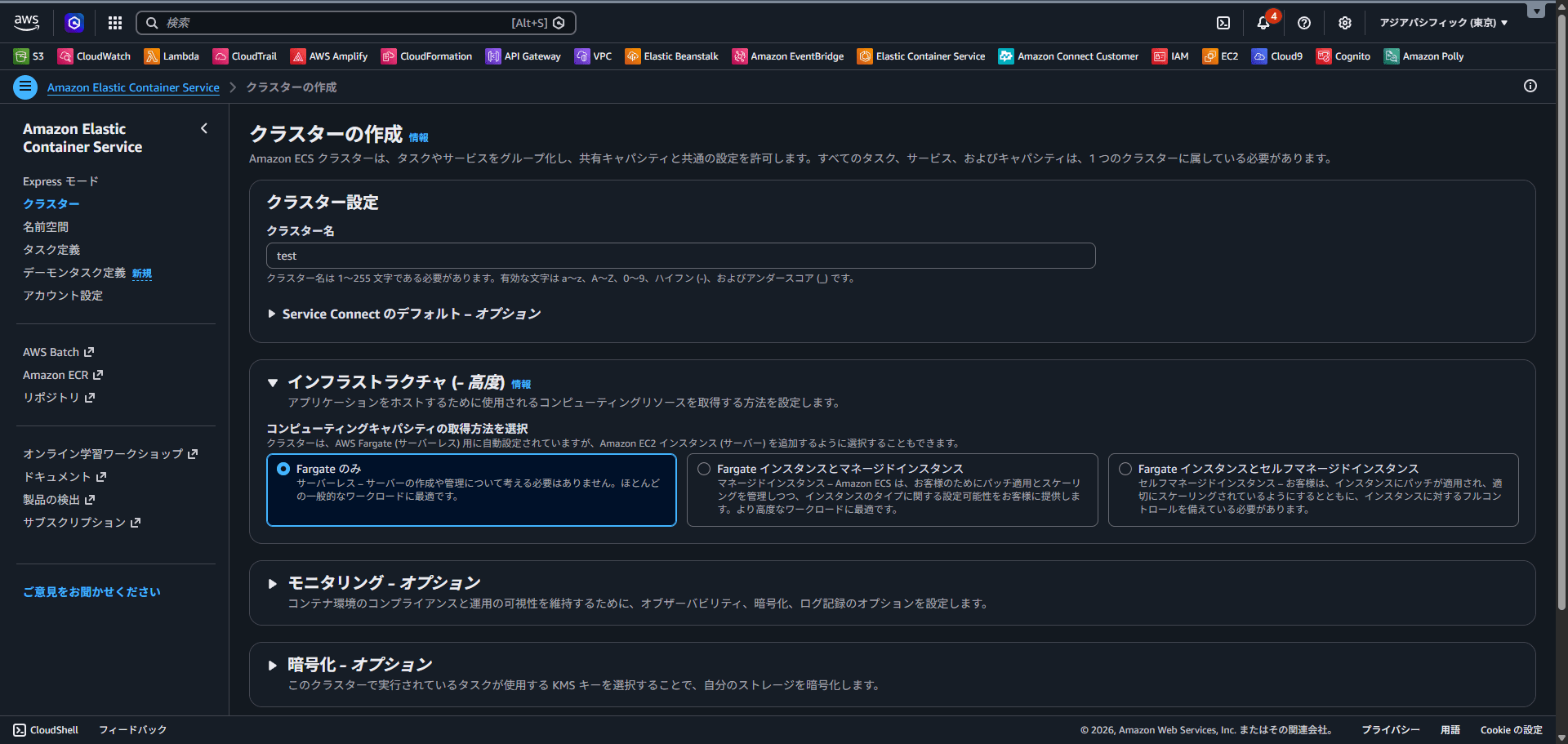
Task: Collapse the インフラストラクチャ section
Action: (273, 382)
